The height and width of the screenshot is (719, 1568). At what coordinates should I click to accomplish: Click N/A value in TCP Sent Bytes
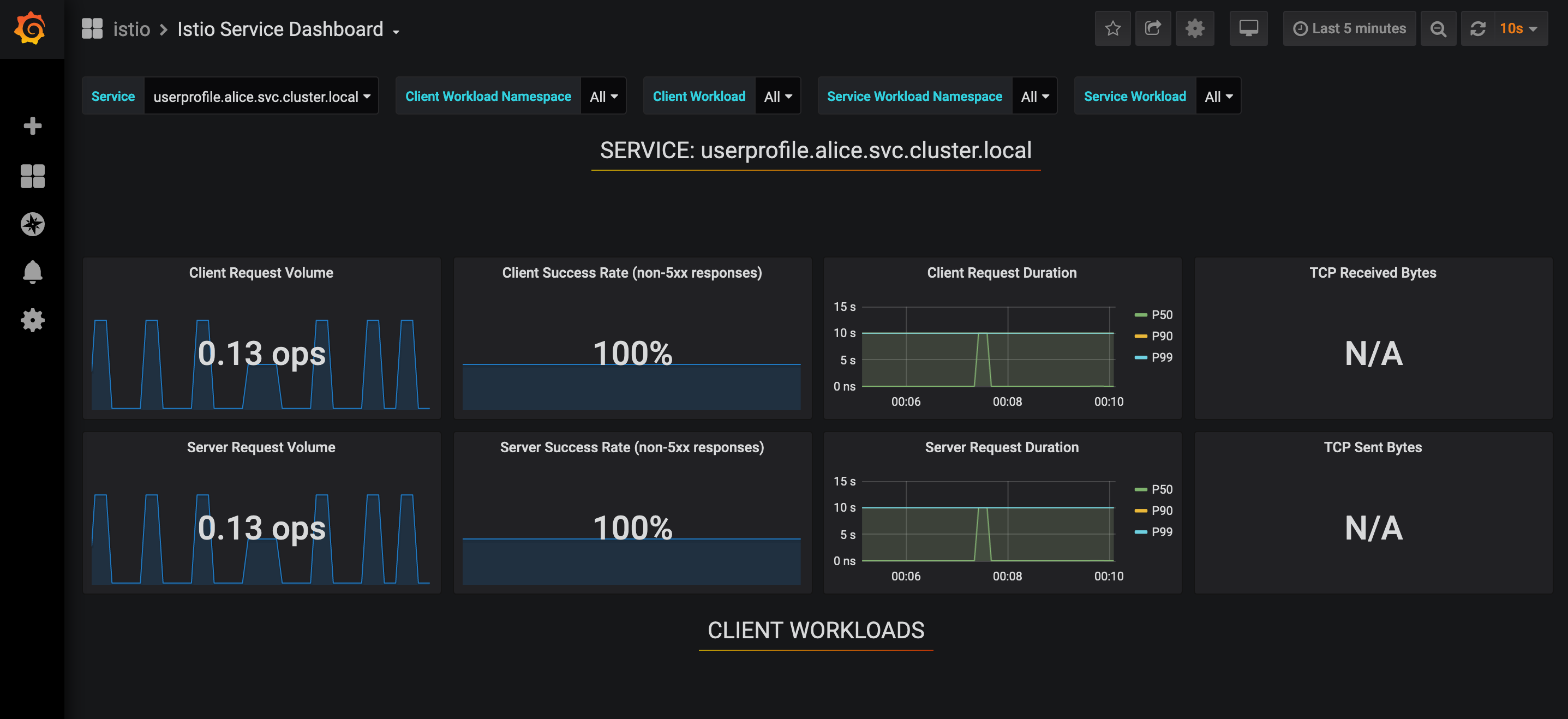1373,529
